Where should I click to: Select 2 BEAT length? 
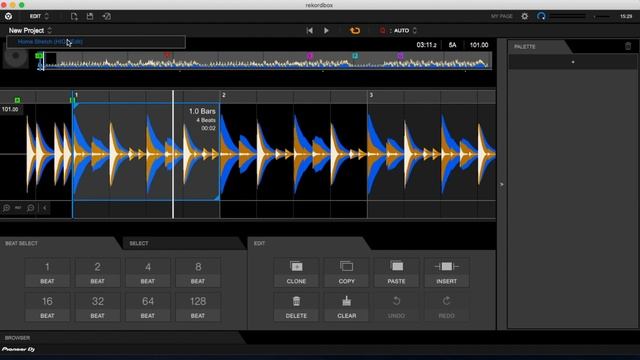tap(97, 272)
